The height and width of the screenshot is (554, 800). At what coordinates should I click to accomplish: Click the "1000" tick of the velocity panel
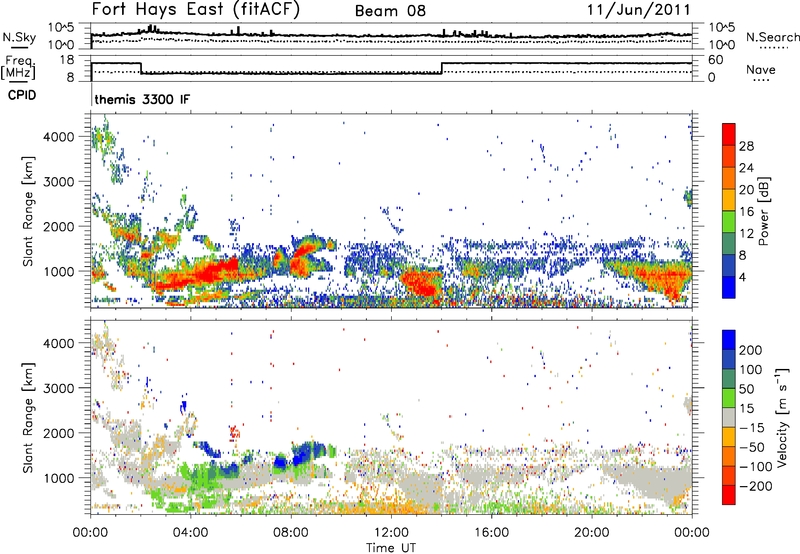click(59, 478)
